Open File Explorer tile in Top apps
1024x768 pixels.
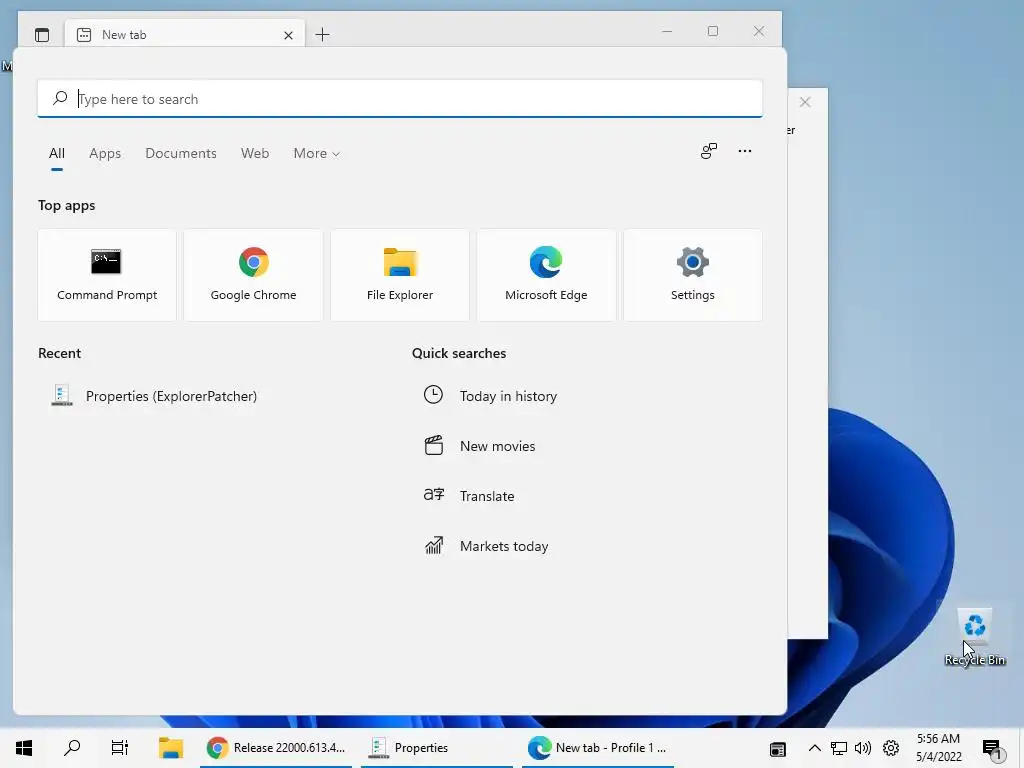click(x=400, y=275)
